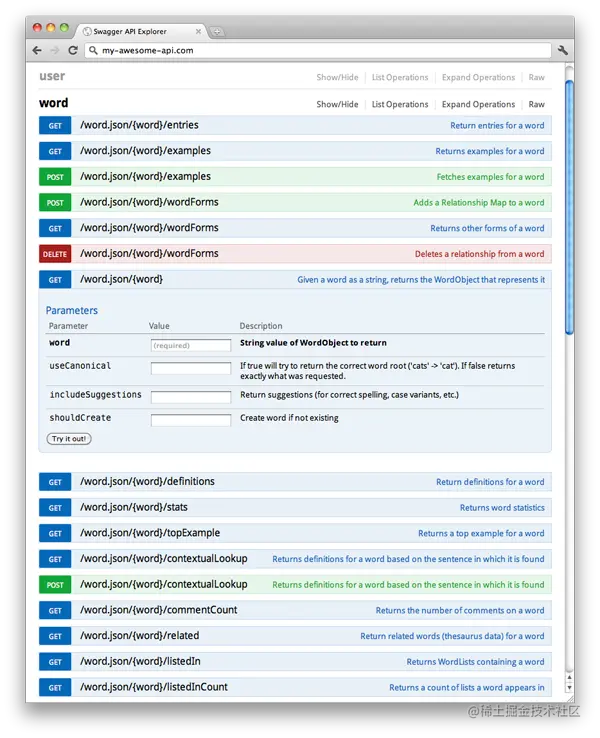The height and width of the screenshot is (738, 600).
Task: Click 'Returns the number of comments on a word'
Action: 460,610
